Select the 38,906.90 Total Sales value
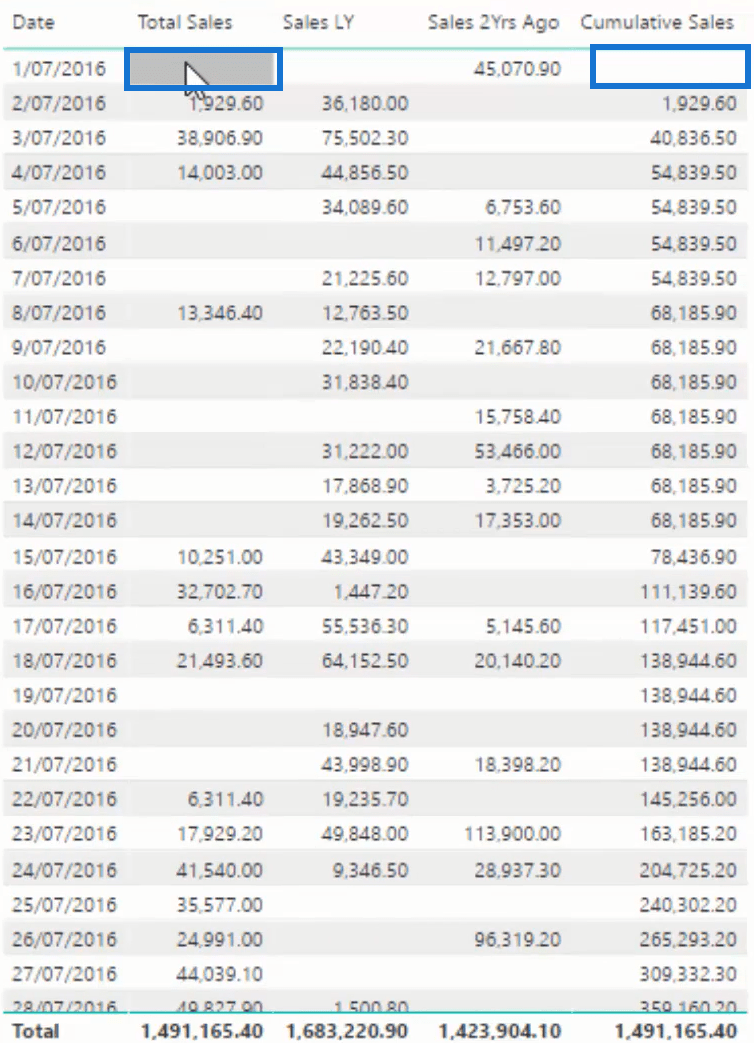The height and width of the screenshot is (1043, 754). pyautogui.click(x=219, y=138)
